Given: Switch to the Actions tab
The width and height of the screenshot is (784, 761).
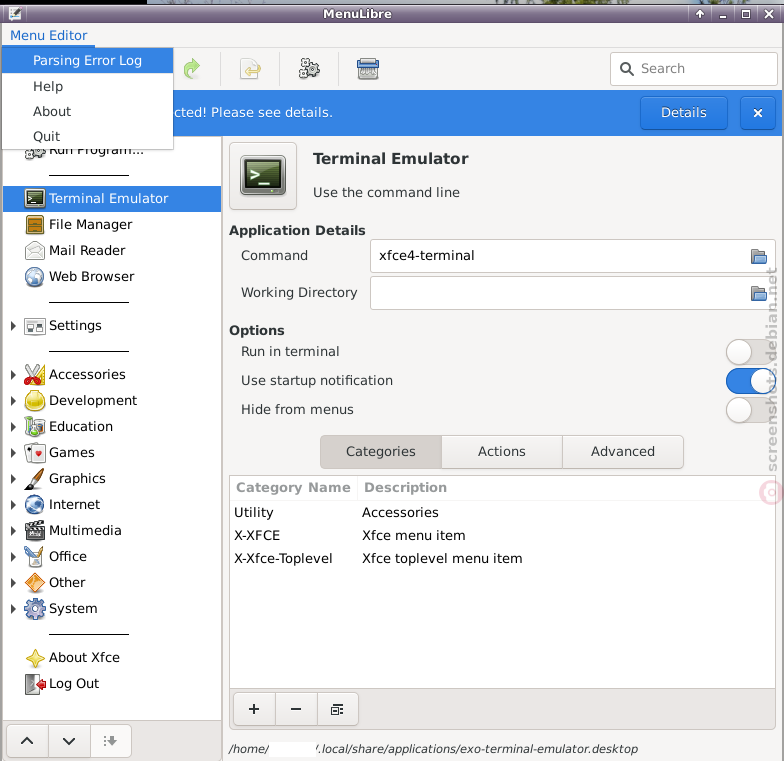Looking at the screenshot, I should 502,452.
